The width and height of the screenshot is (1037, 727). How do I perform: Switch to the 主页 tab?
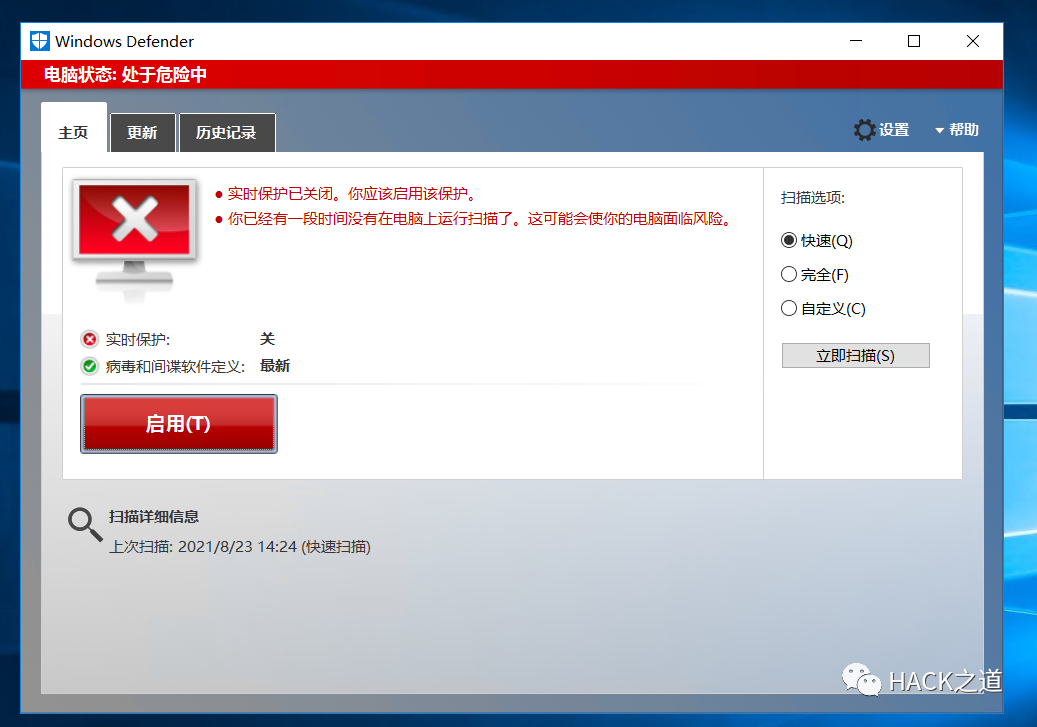pos(73,132)
